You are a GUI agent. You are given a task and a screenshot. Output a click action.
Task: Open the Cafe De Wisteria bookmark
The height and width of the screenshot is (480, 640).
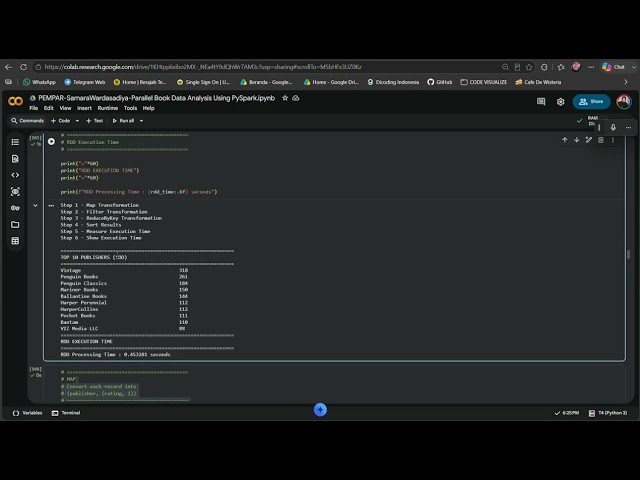click(x=538, y=82)
